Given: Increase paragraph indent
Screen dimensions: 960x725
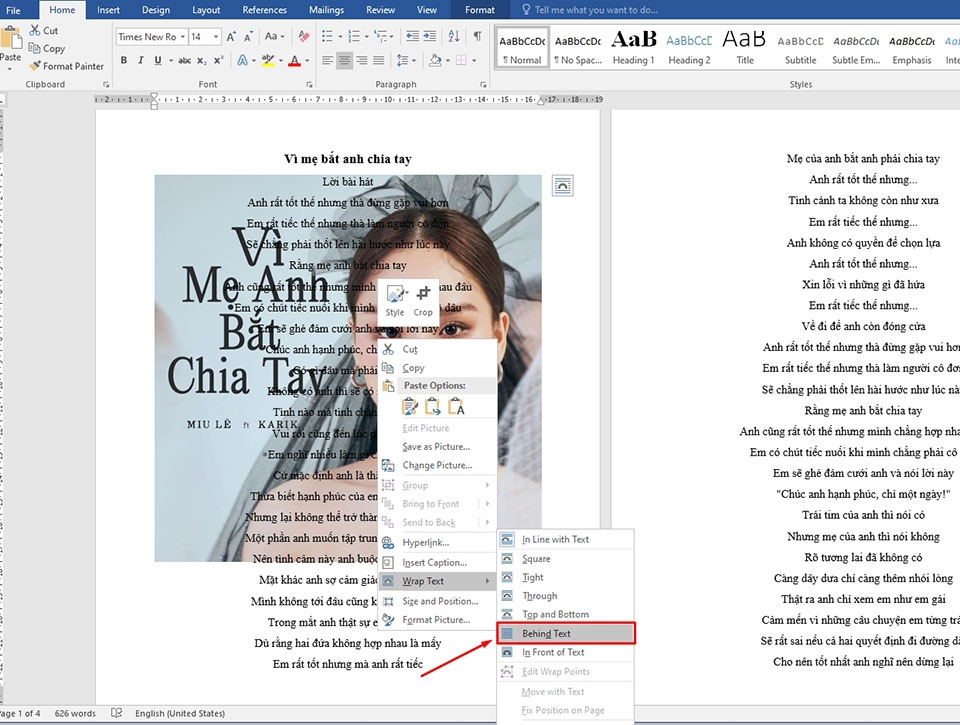Looking at the screenshot, I should 430,36.
